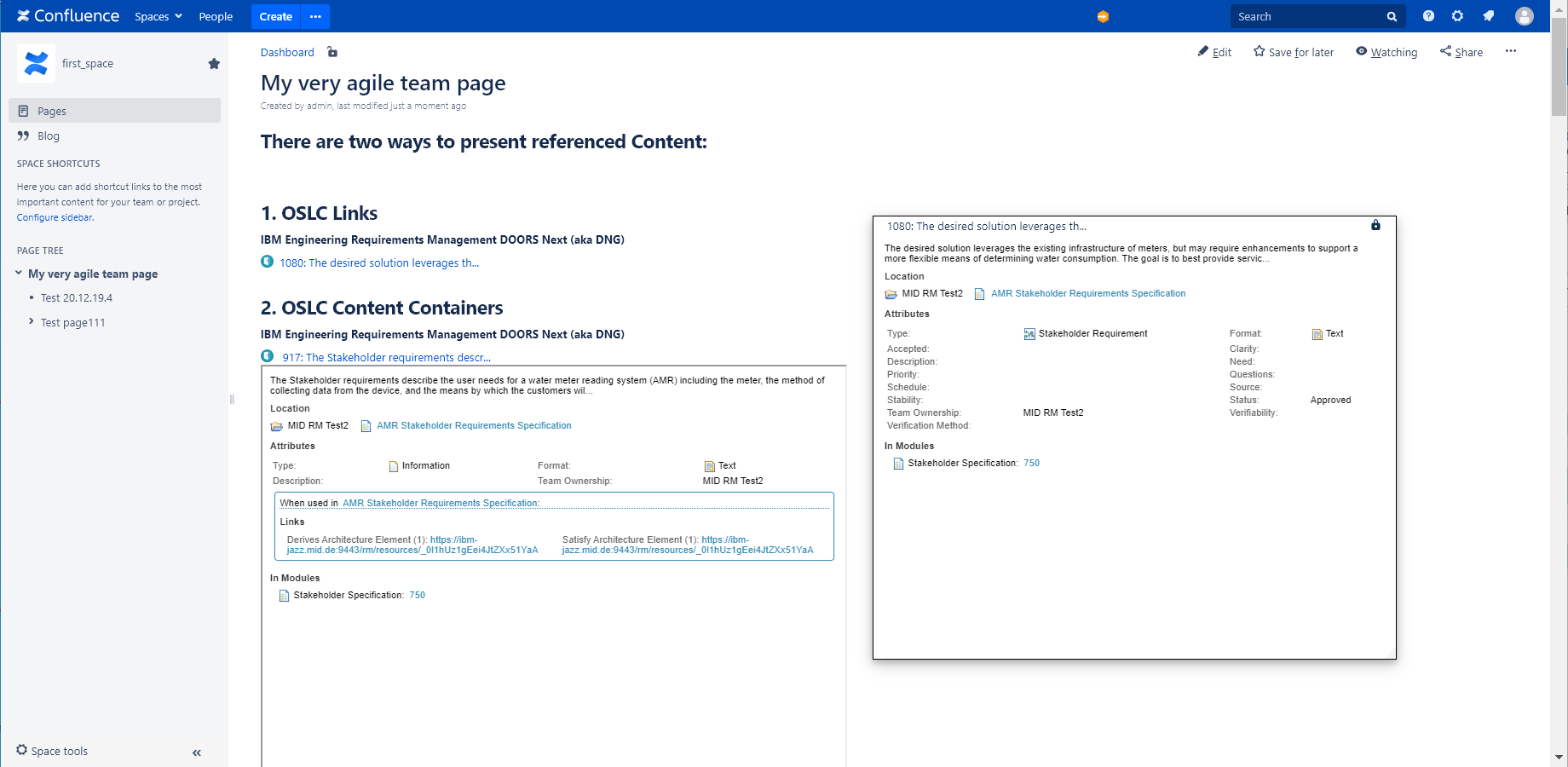Click the page vertical scrollbar thumb
Image resolution: width=1568 pixels, height=767 pixels.
1559,66
